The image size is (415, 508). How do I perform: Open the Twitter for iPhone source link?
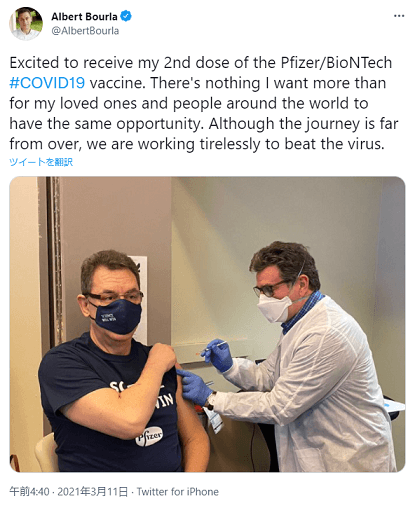coord(178,491)
